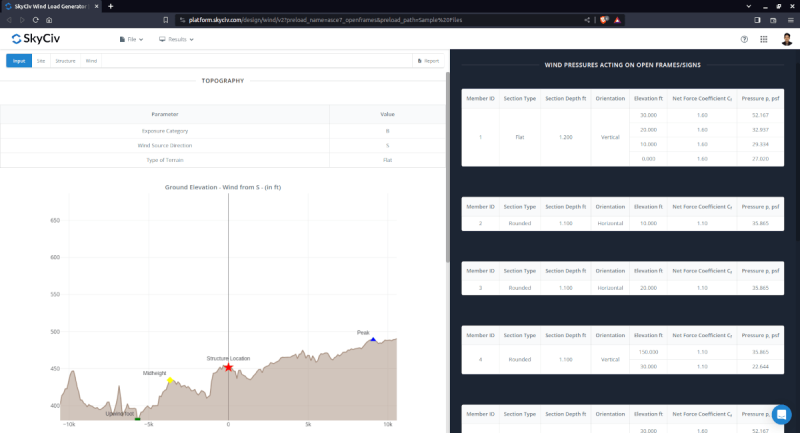Open the help question mark icon

coord(744,40)
